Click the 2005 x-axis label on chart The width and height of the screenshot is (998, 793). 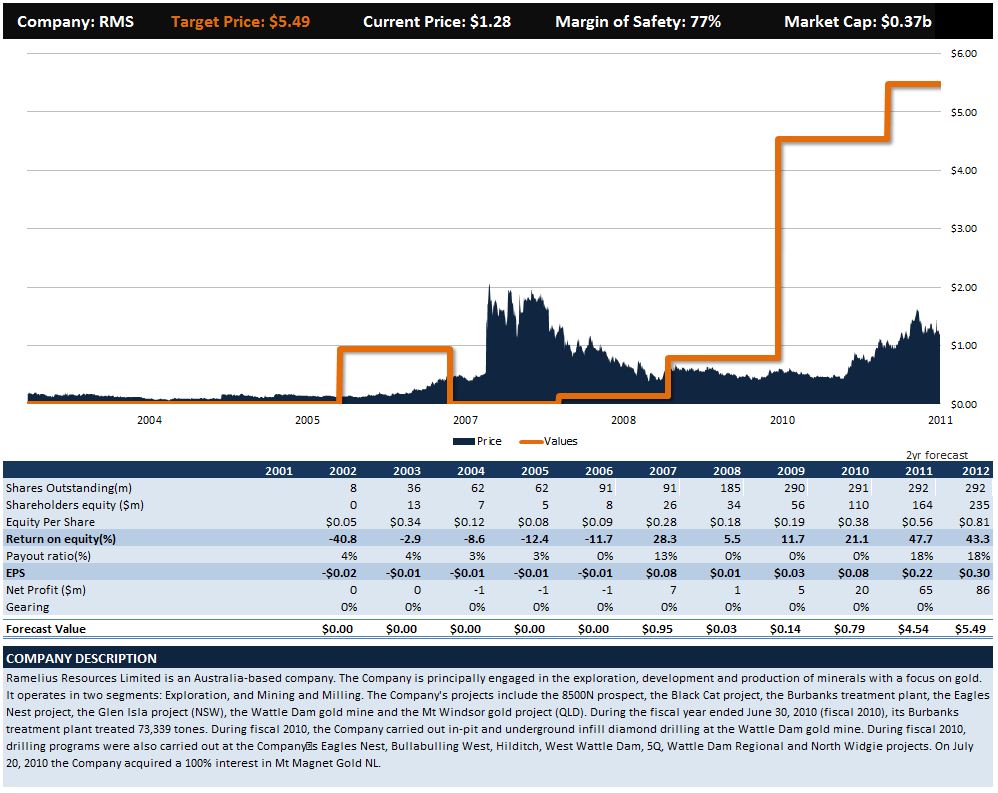307,420
